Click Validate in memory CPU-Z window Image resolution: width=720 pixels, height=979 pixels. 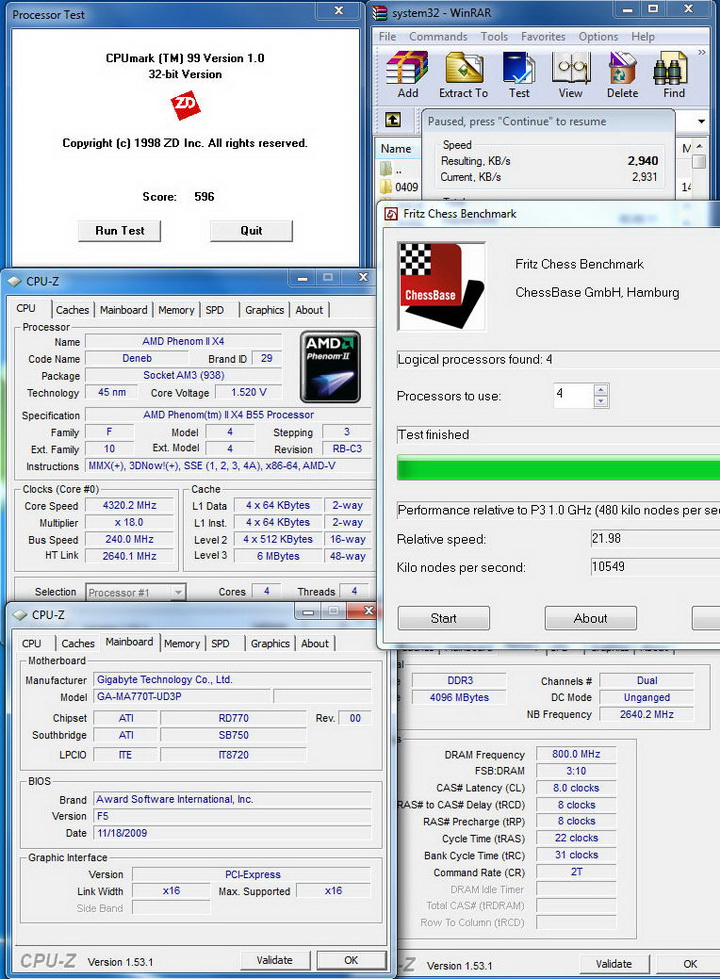(x=614, y=964)
